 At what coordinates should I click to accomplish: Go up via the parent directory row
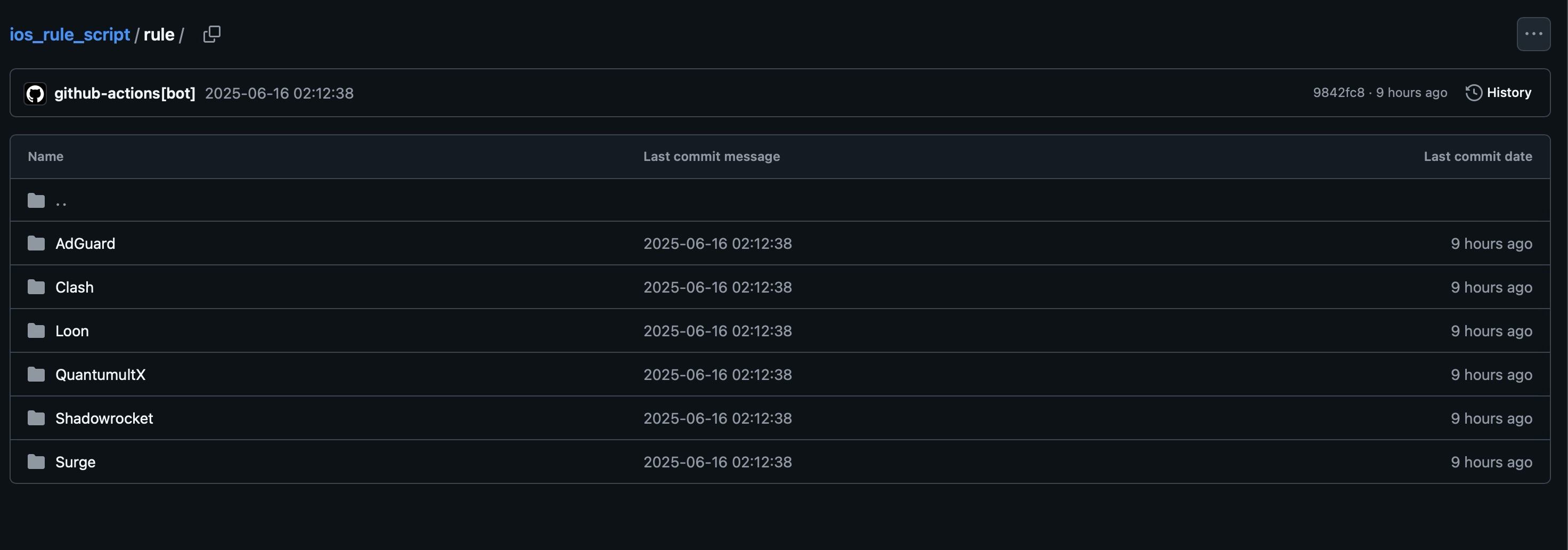(x=780, y=200)
